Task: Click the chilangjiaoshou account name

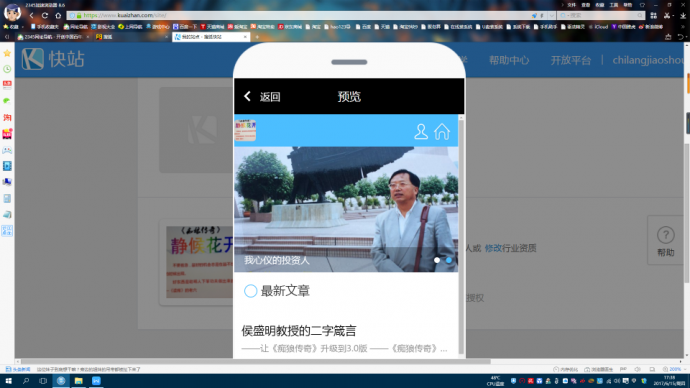Action: coord(648,60)
